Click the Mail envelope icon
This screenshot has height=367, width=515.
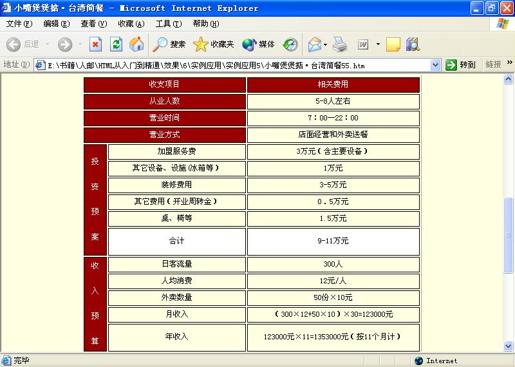click(314, 44)
